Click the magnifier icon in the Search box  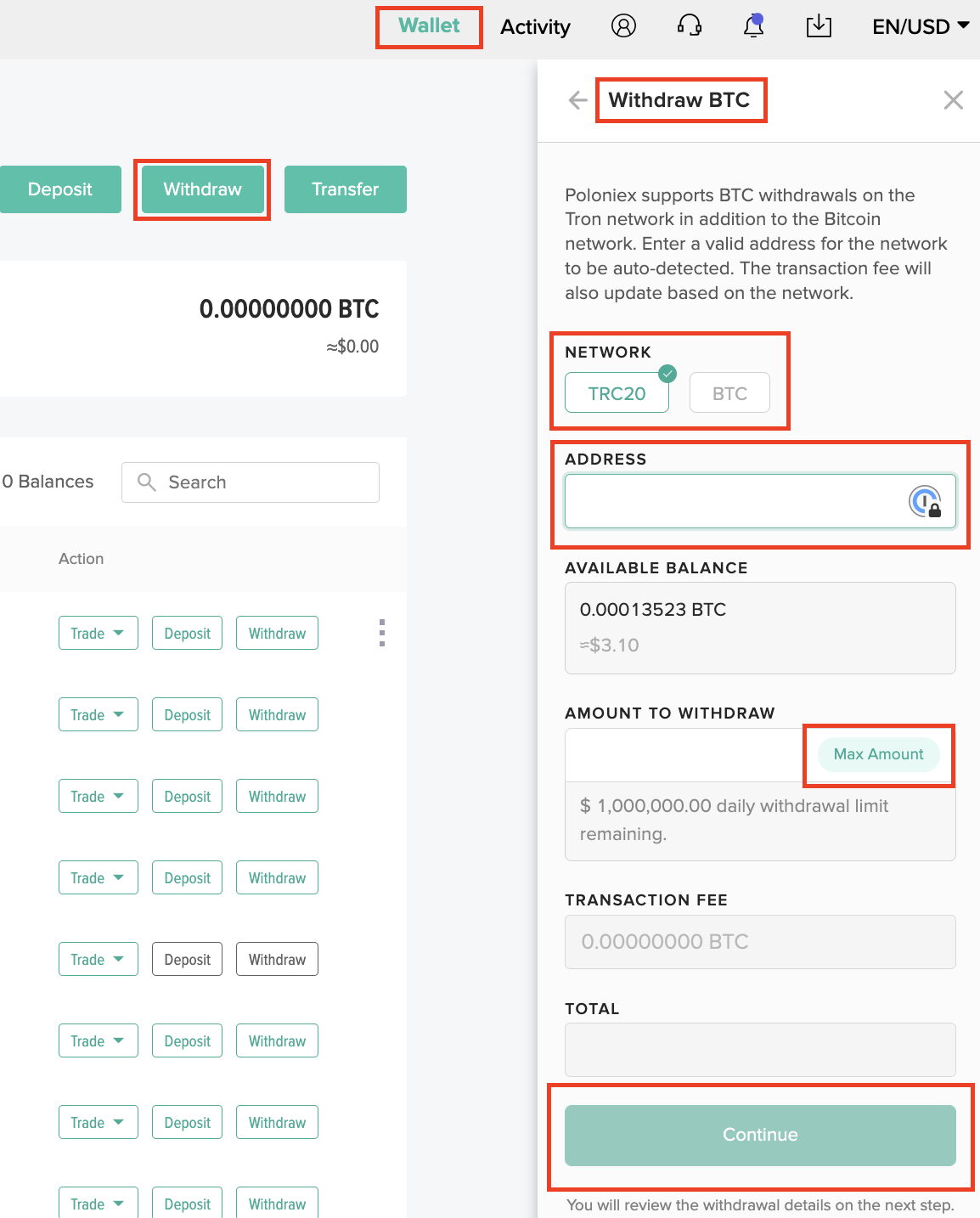tap(147, 482)
